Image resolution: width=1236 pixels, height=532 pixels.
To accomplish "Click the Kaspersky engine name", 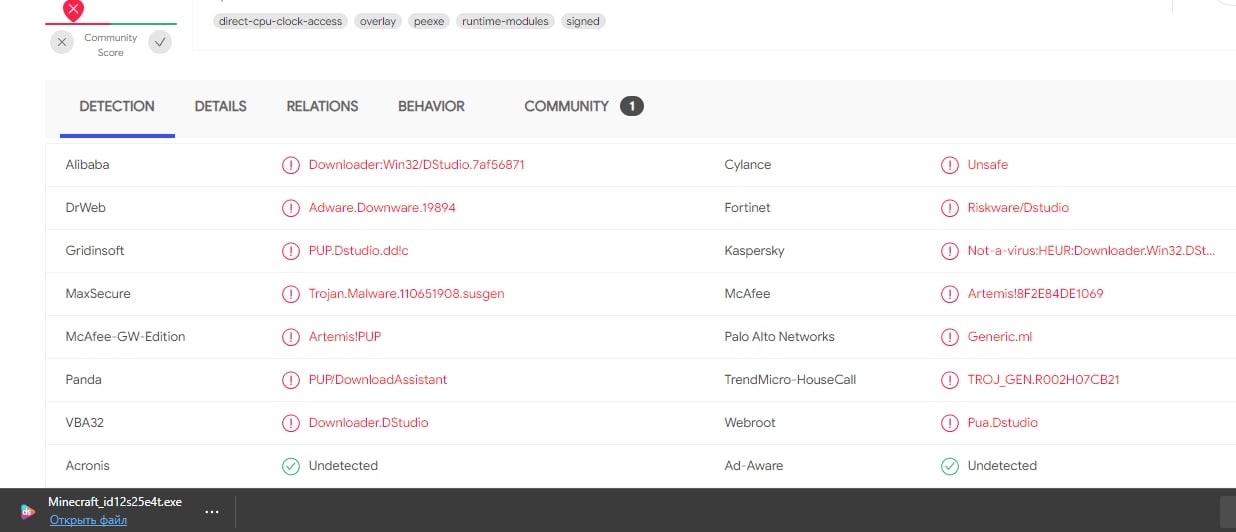I will pos(754,251).
